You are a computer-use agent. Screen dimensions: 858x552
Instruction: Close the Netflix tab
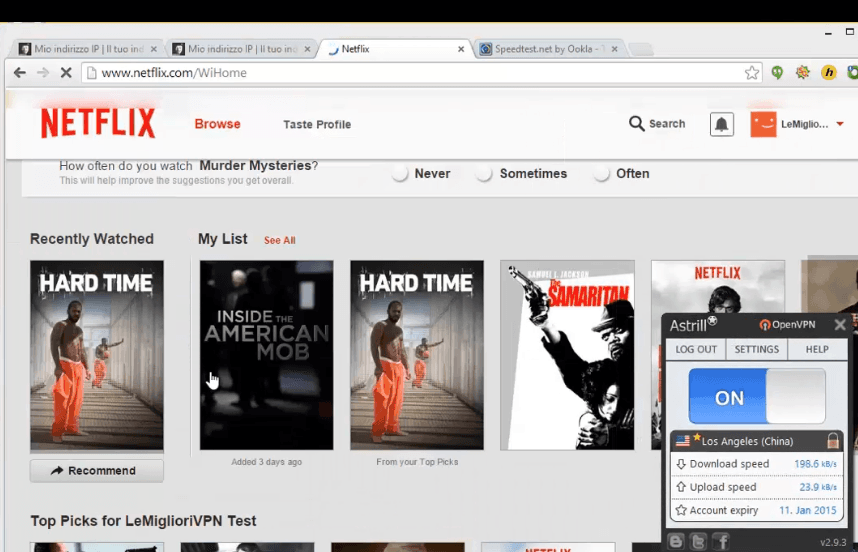[x=461, y=49]
